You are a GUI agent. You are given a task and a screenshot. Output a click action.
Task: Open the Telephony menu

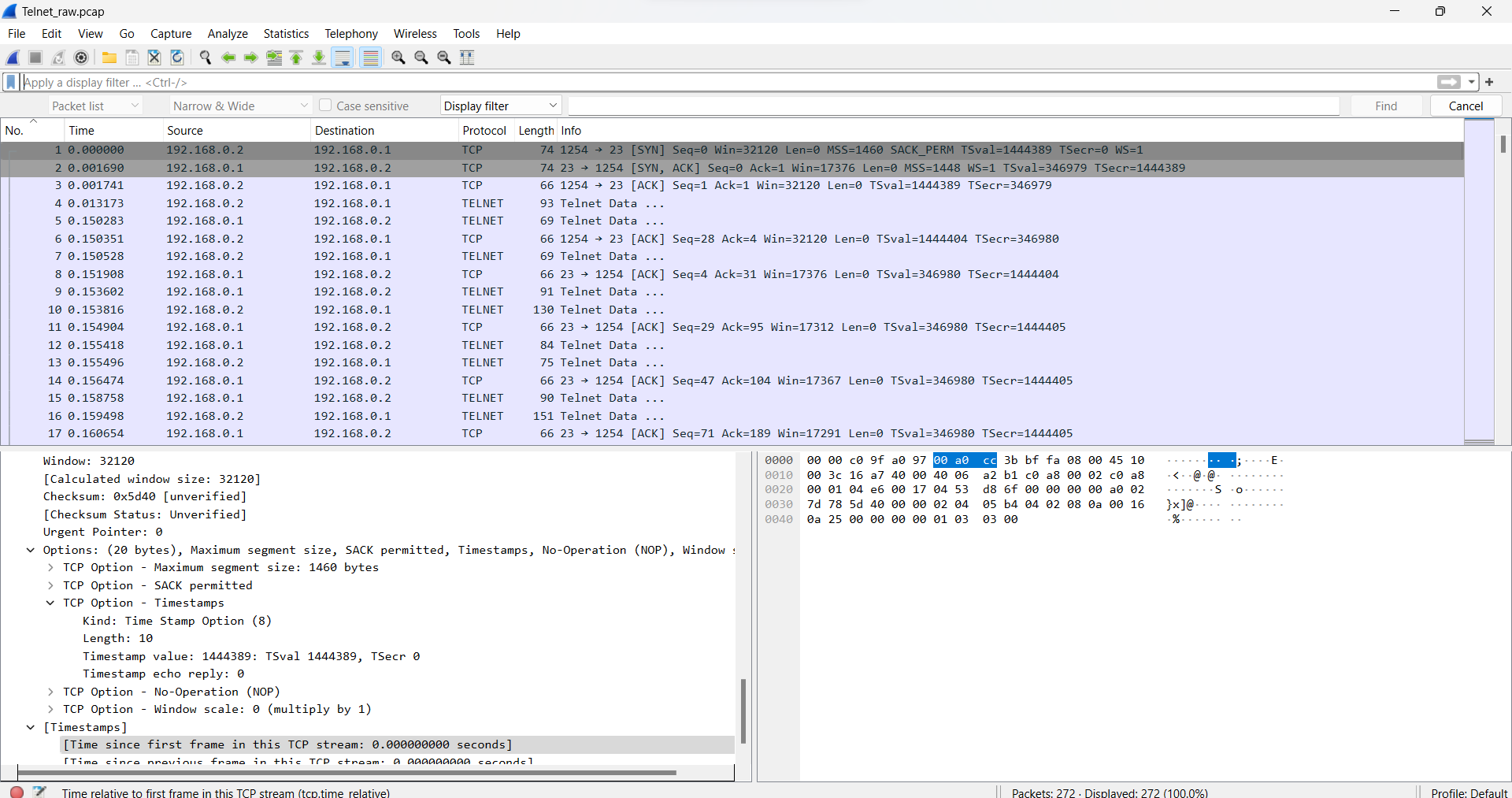(351, 34)
